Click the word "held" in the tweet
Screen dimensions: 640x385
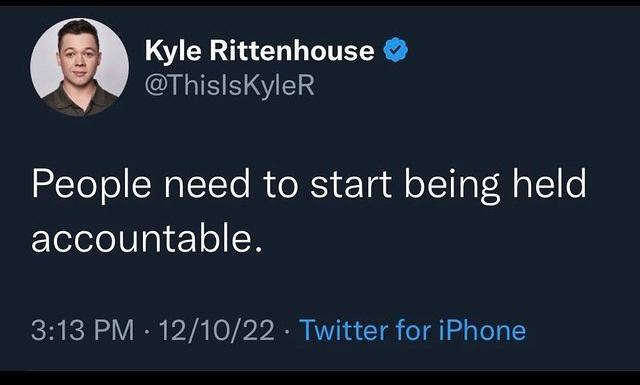pyautogui.click(x=549, y=183)
